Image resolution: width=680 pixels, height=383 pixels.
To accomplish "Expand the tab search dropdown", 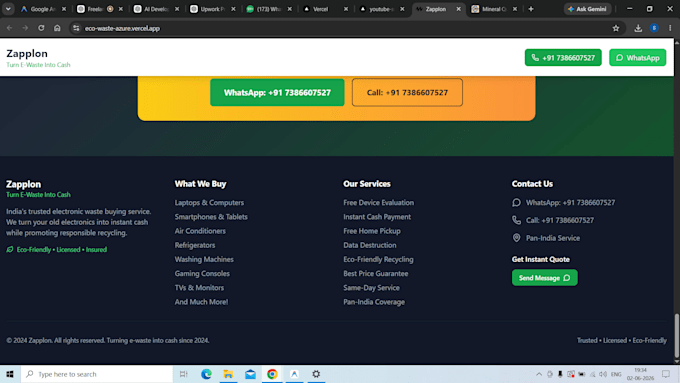I will pyautogui.click(x=8, y=9).
